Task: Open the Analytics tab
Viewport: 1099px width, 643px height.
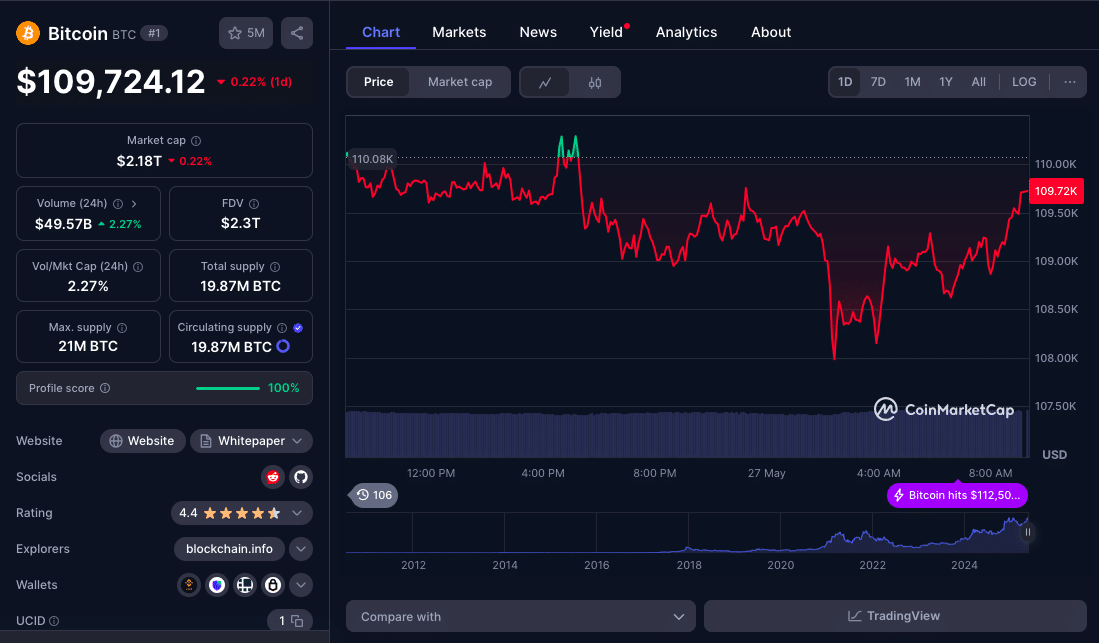Action: coord(686,32)
